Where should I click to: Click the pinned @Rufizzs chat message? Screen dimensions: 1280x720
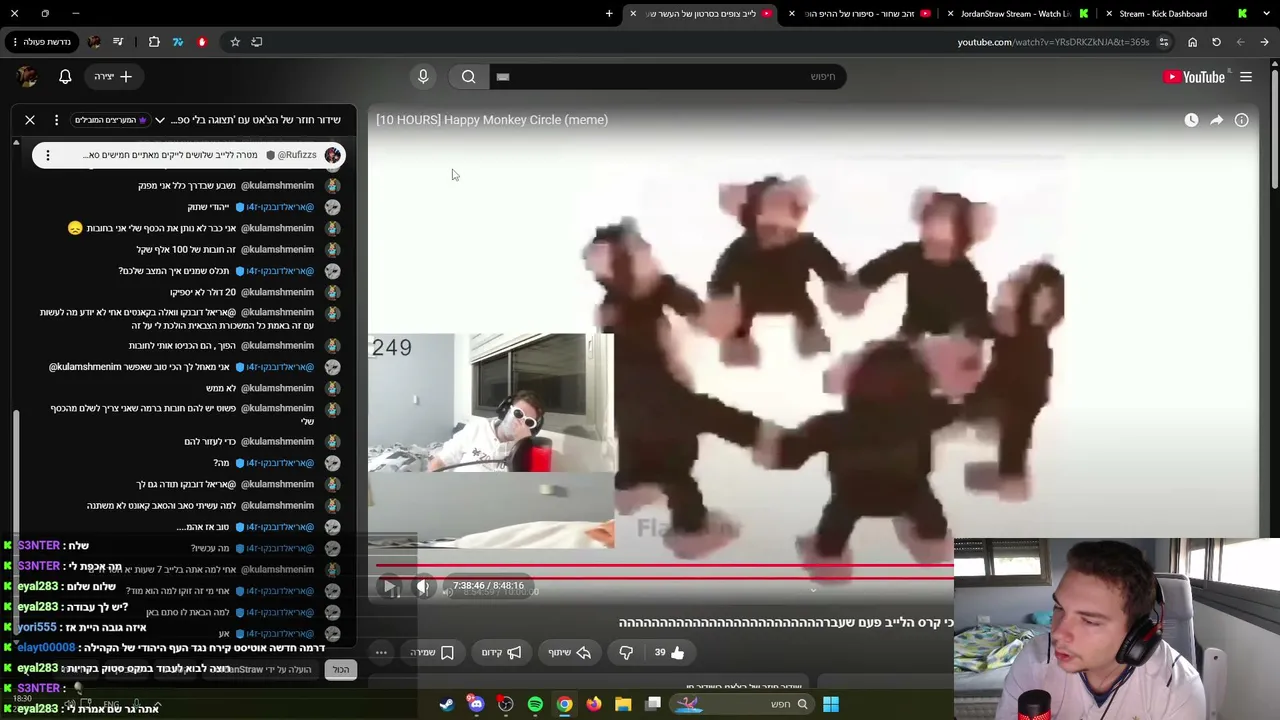pyautogui.click(x=188, y=155)
